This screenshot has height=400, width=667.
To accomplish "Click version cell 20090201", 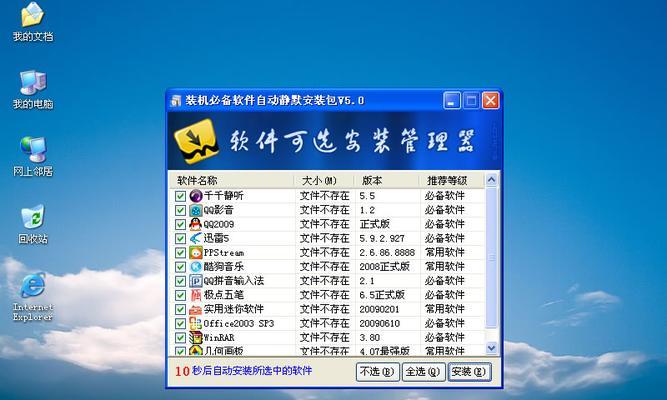I will point(379,309).
